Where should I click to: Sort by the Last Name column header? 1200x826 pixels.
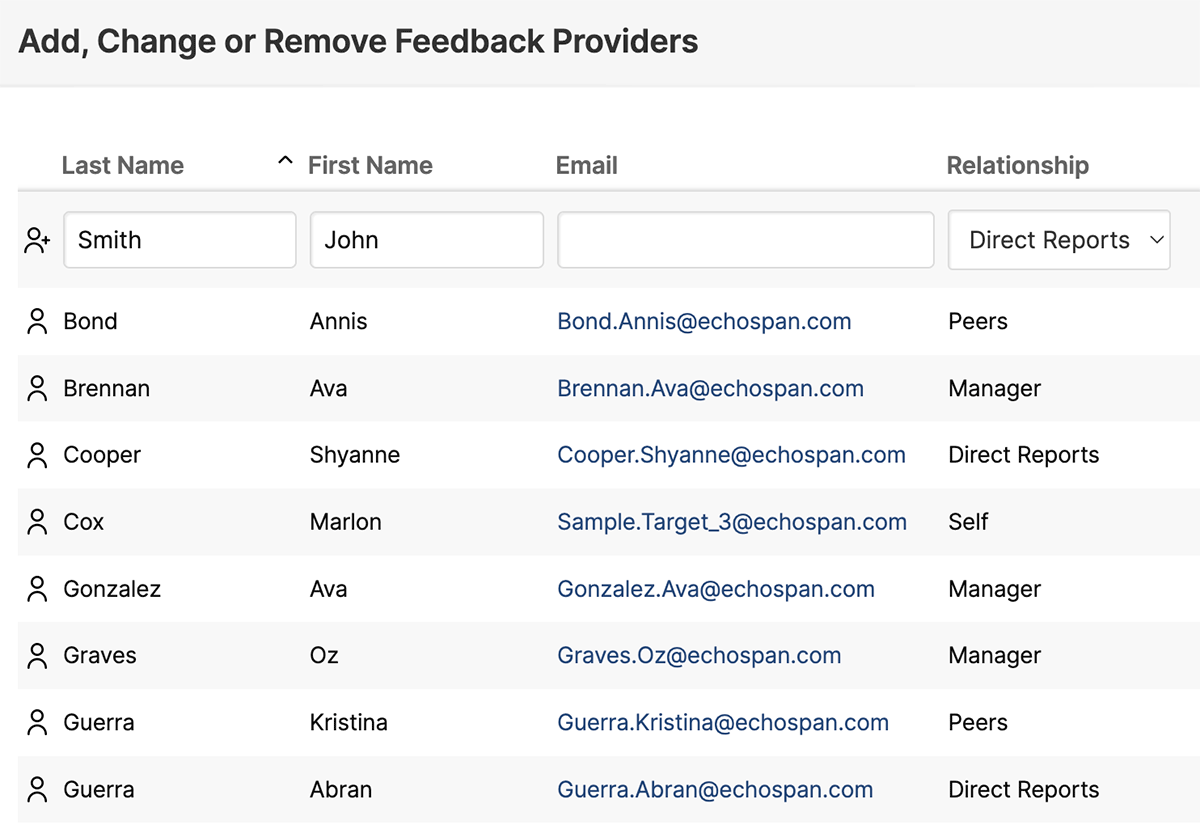123,165
